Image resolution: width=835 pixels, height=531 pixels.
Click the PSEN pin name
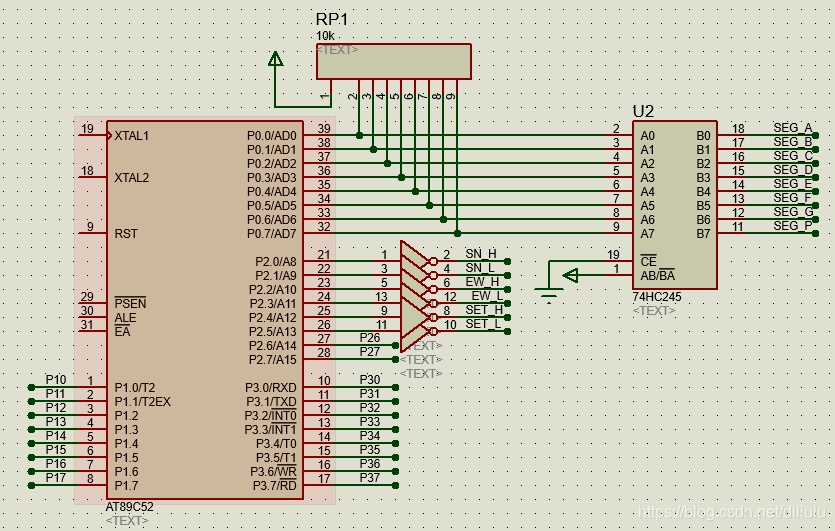[130, 304]
